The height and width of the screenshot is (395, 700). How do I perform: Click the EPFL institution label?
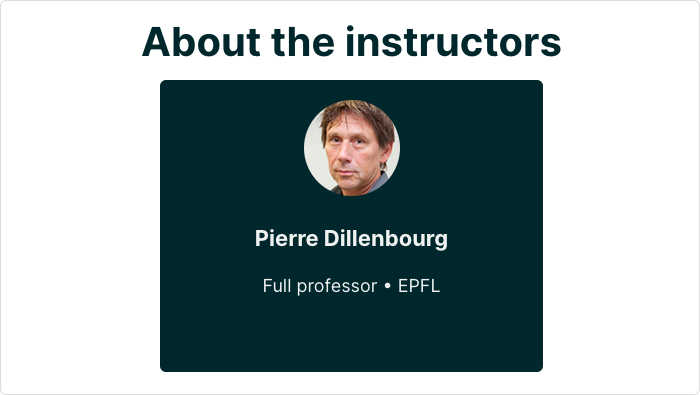click(419, 286)
